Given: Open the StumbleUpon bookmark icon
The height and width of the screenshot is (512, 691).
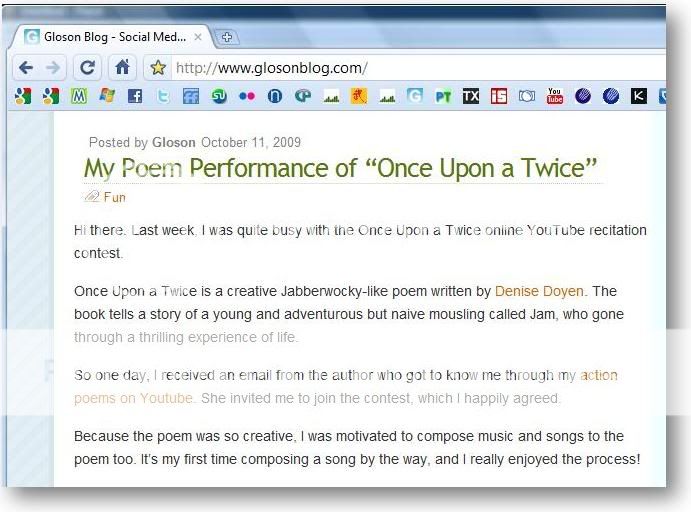Looking at the screenshot, I should click(x=218, y=97).
